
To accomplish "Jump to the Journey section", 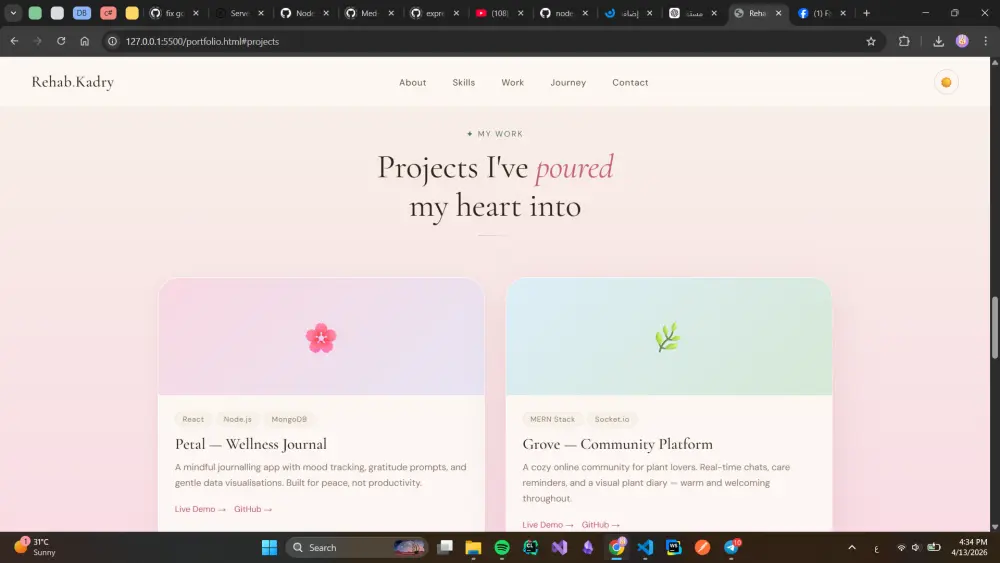I will pos(568,82).
